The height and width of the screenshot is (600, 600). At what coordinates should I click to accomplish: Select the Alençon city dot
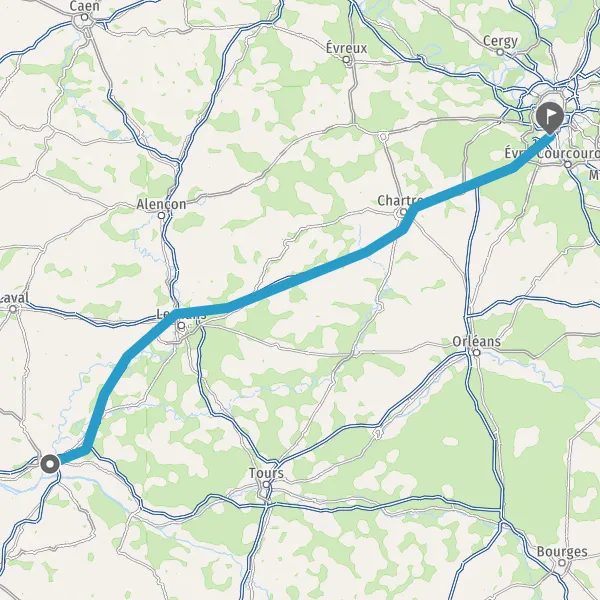(x=161, y=215)
